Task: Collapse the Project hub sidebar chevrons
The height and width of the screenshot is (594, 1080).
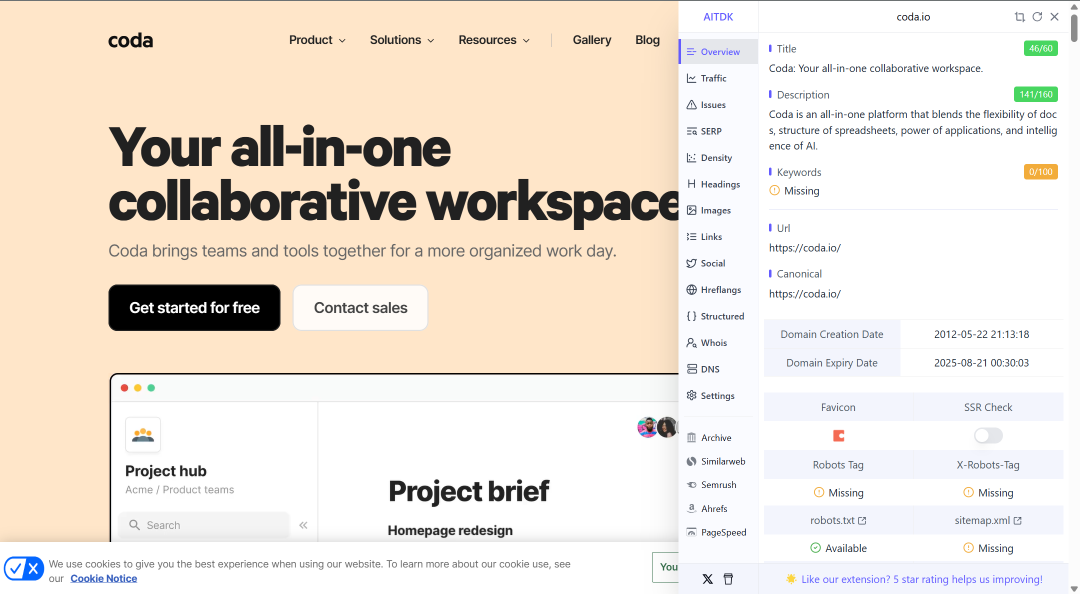Action: (303, 525)
